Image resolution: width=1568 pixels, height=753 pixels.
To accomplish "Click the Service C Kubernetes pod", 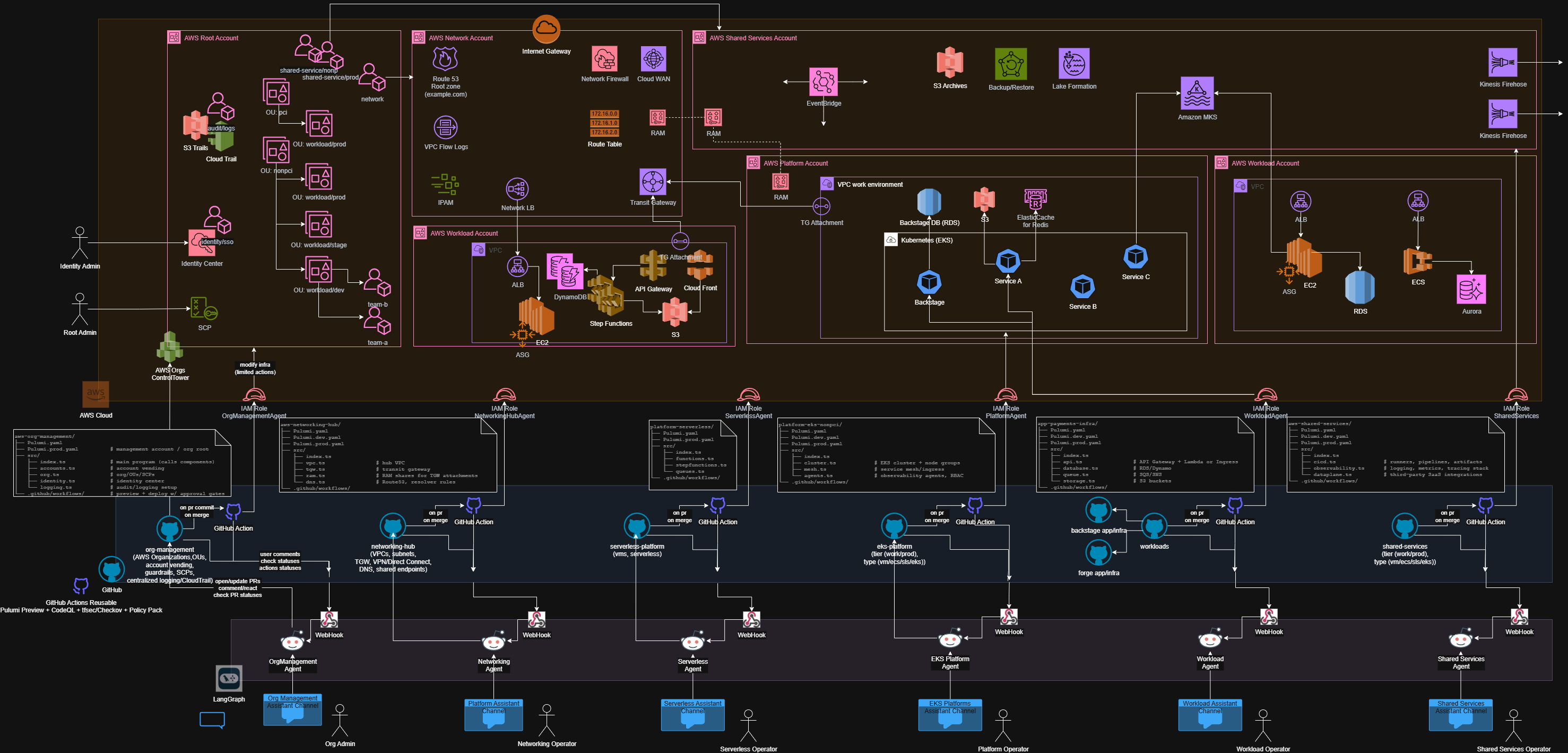I will coord(1135,257).
